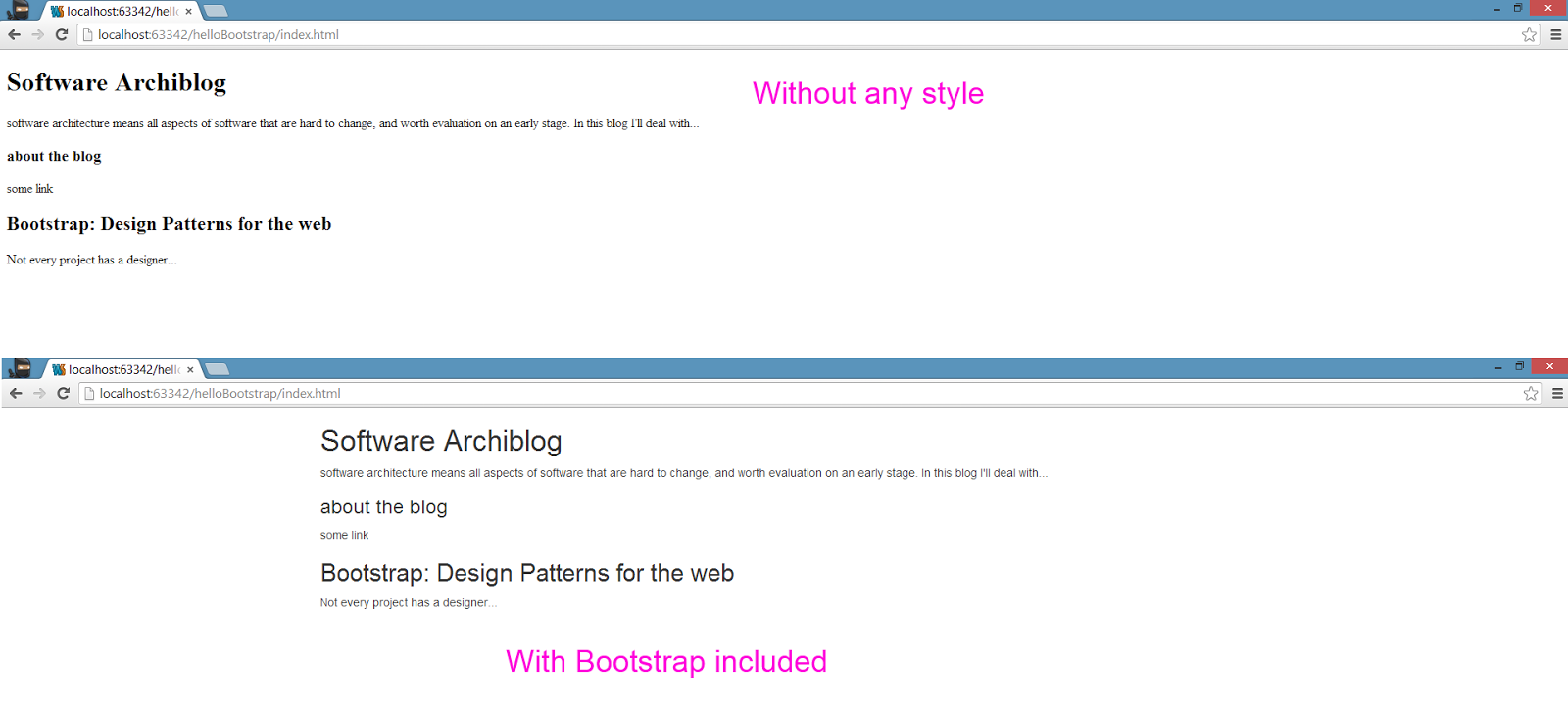Click the back arrow in top browser
This screenshot has width=1568, height=717.
click(x=15, y=34)
